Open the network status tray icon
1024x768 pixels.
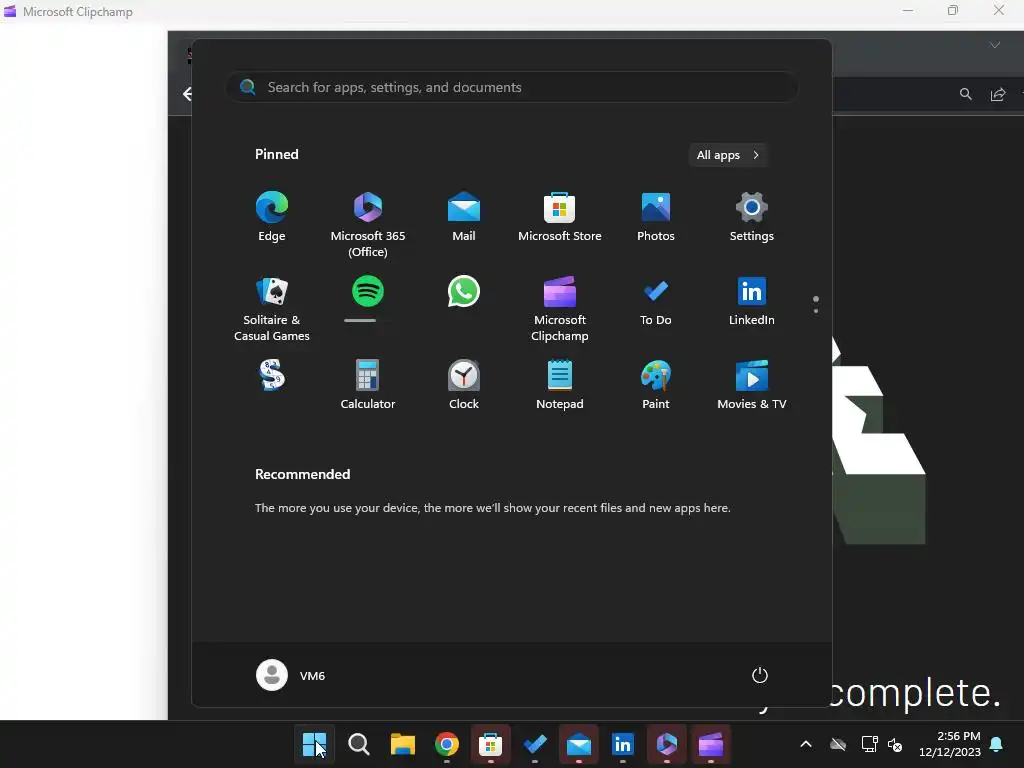[869, 744]
